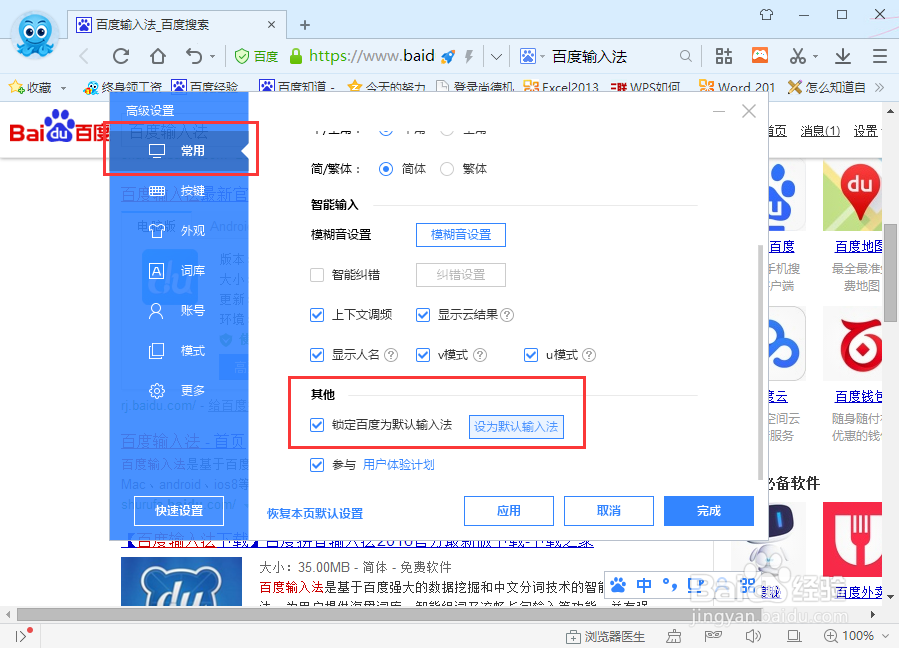The width and height of the screenshot is (899, 648).
Task: Go to home page icon
Action: point(158,56)
